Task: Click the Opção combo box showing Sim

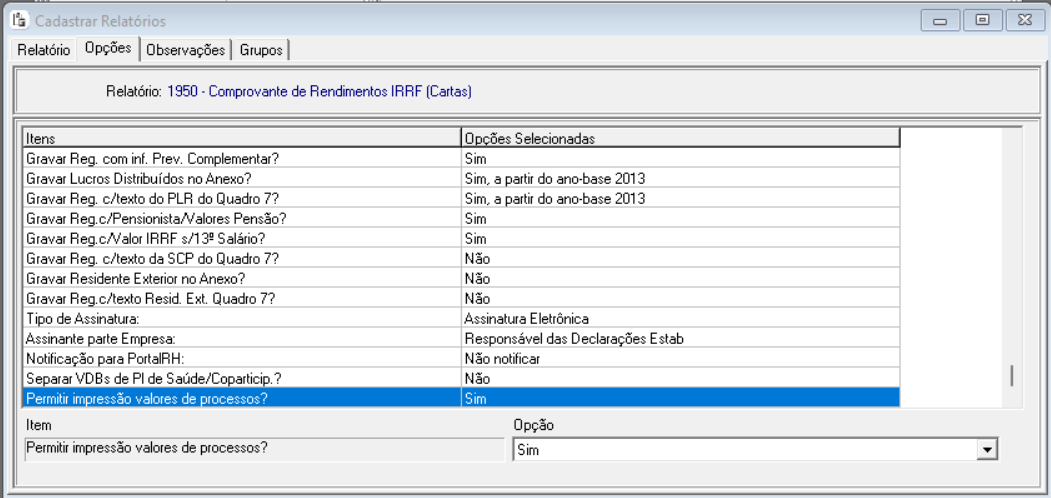Action: tap(745, 451)
